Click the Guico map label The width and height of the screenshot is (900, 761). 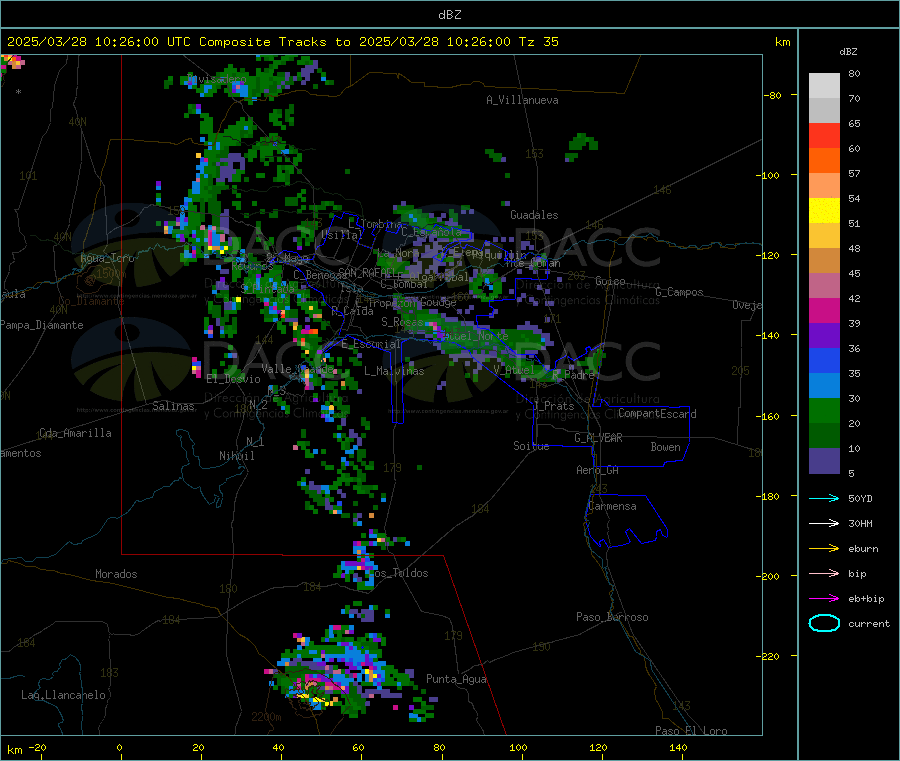[x=610, y=281]
